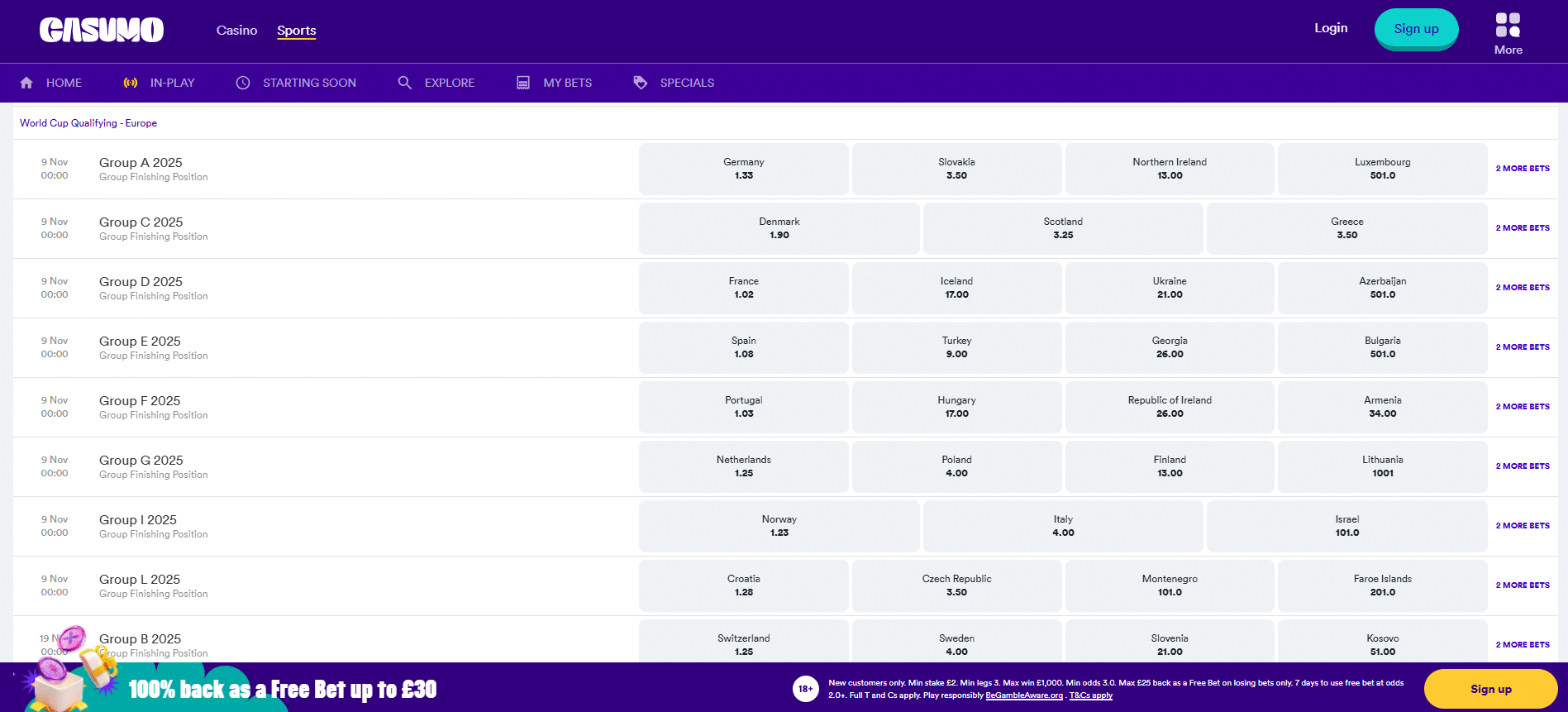
Task: Select Netherlands at 1.25 odds
Action: click(744, 466)
